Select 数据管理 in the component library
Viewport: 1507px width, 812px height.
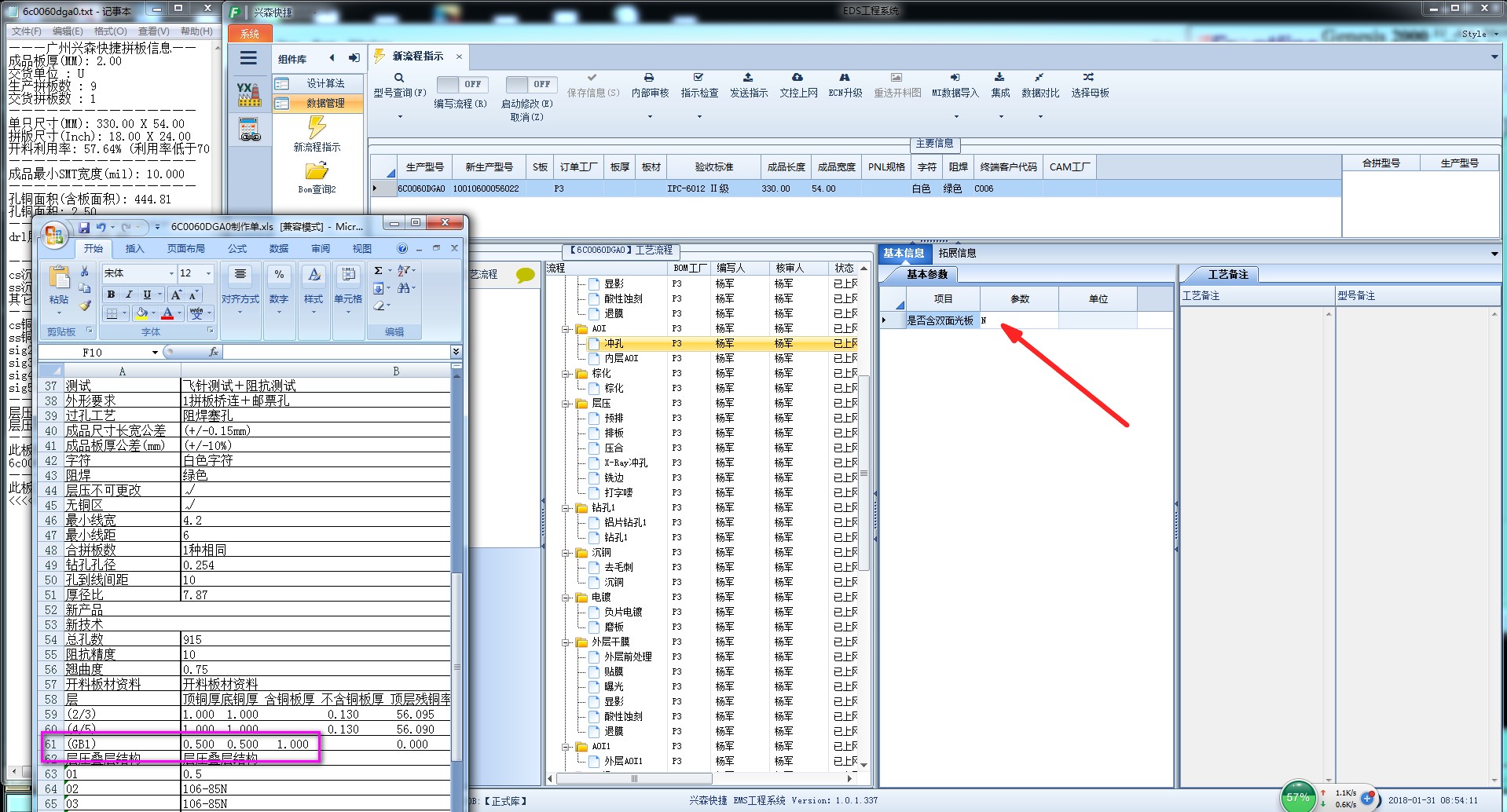(x=318, y=103)
